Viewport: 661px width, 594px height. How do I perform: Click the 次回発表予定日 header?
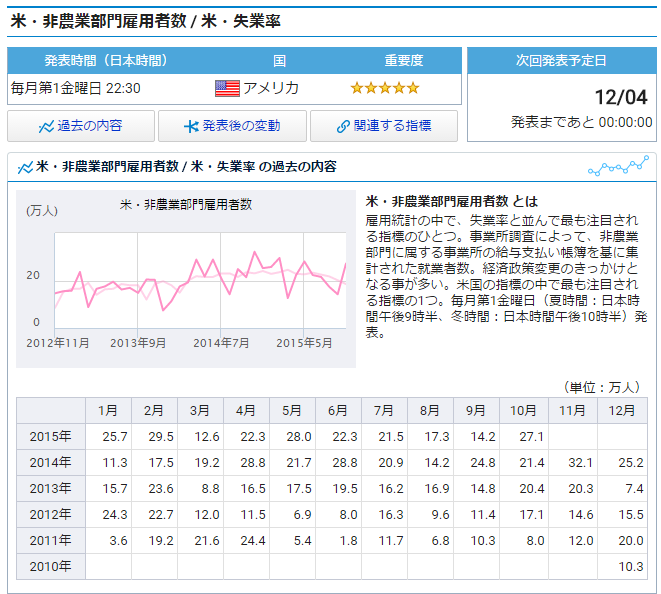(560, 60)
